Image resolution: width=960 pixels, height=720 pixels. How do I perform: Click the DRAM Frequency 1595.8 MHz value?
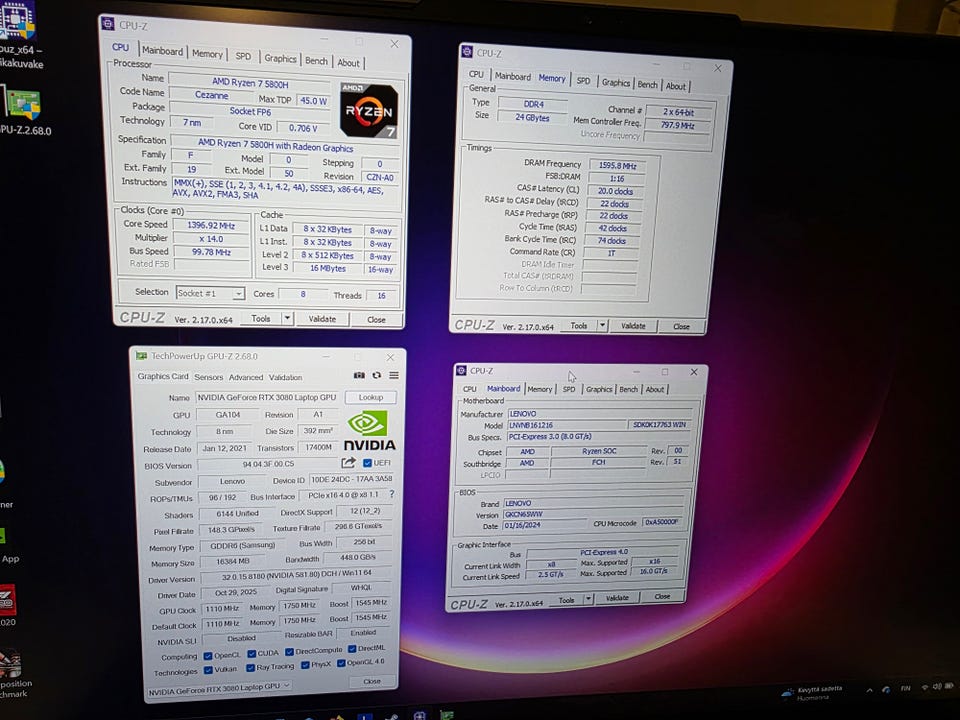coord(617,165)
